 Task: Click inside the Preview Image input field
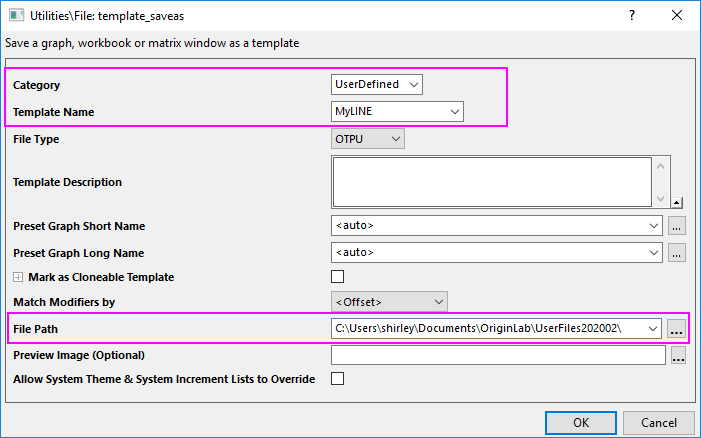coord(497,355)
